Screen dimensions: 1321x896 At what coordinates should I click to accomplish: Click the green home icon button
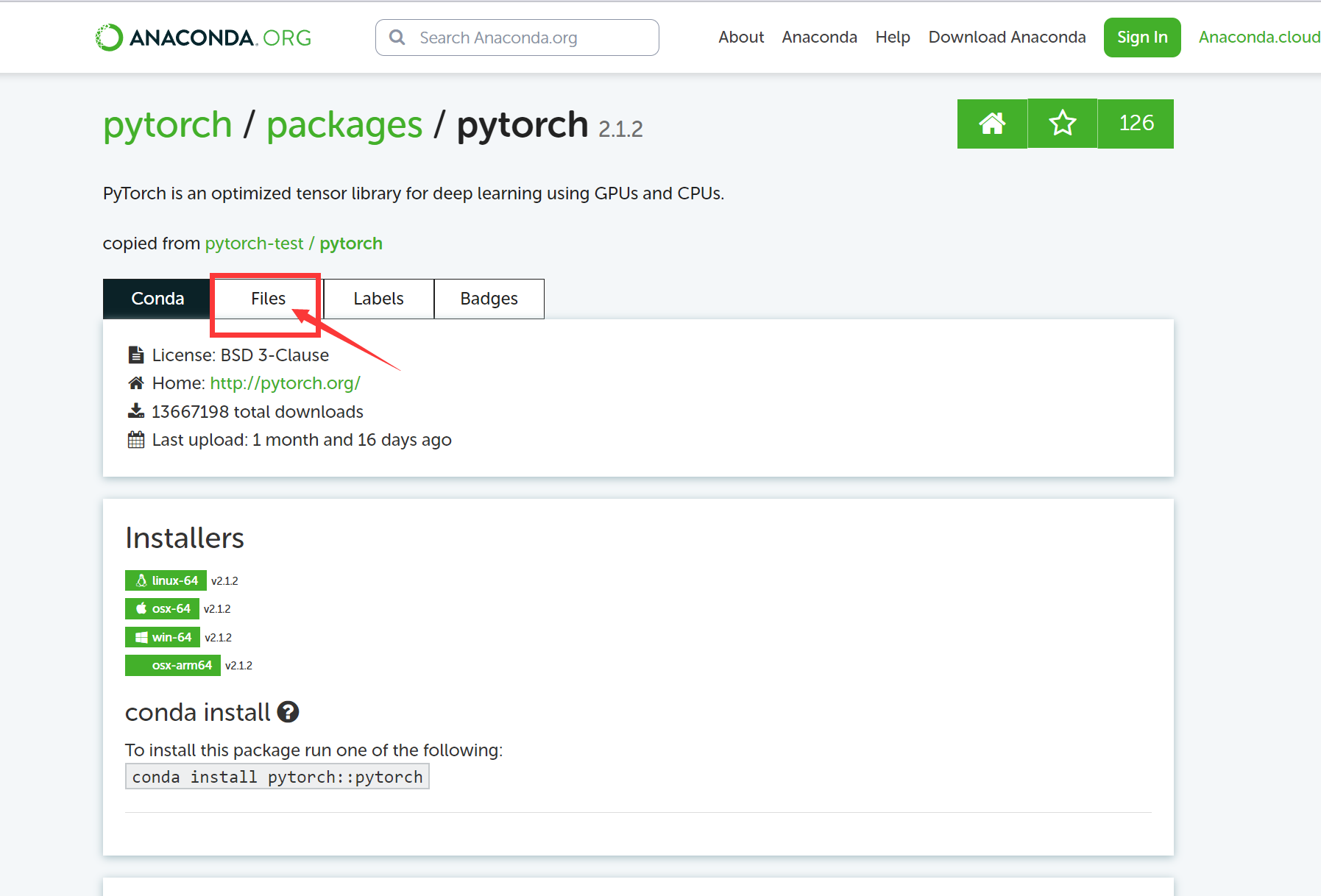(x=992, y=124)
